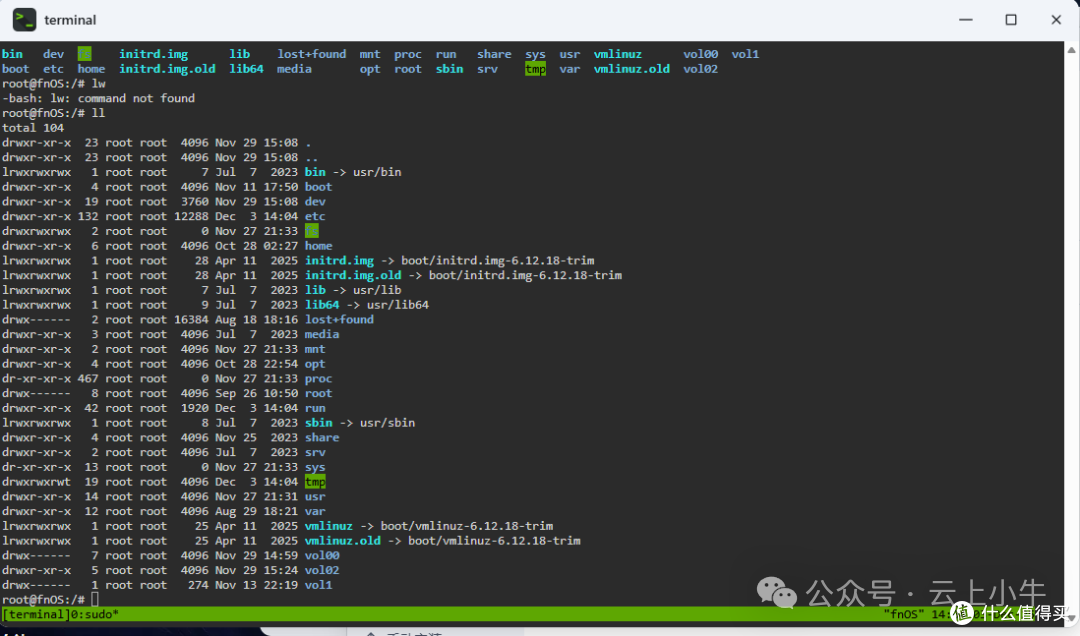This screenshot has width=1080, height=636.
Task: Select the lost+found directory name
Action: 339,320
